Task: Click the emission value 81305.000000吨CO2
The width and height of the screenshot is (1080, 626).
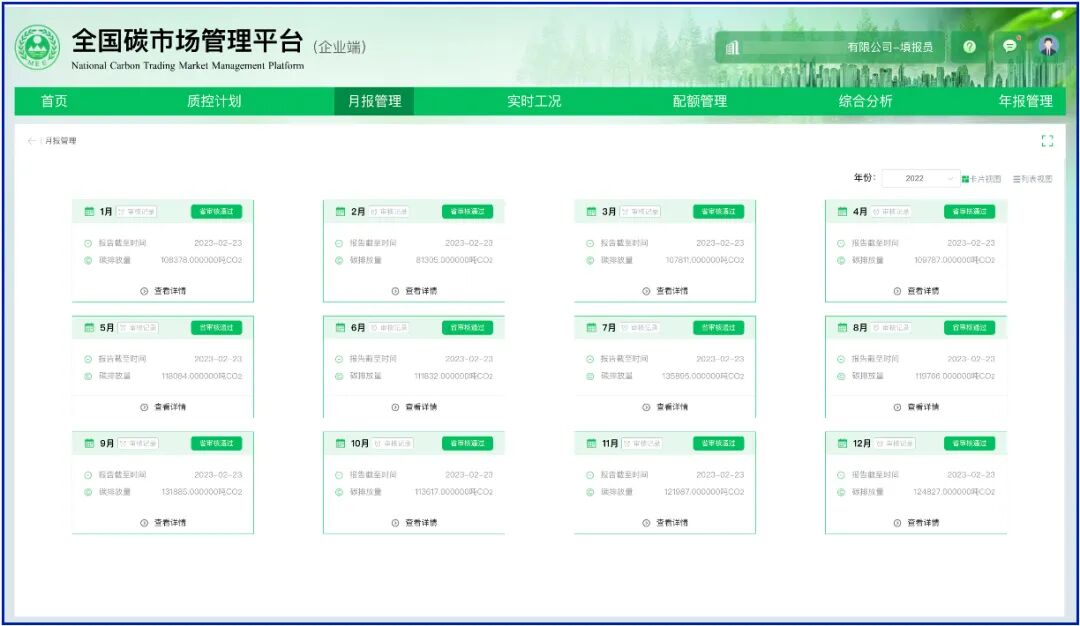Action: click(455, 260)
